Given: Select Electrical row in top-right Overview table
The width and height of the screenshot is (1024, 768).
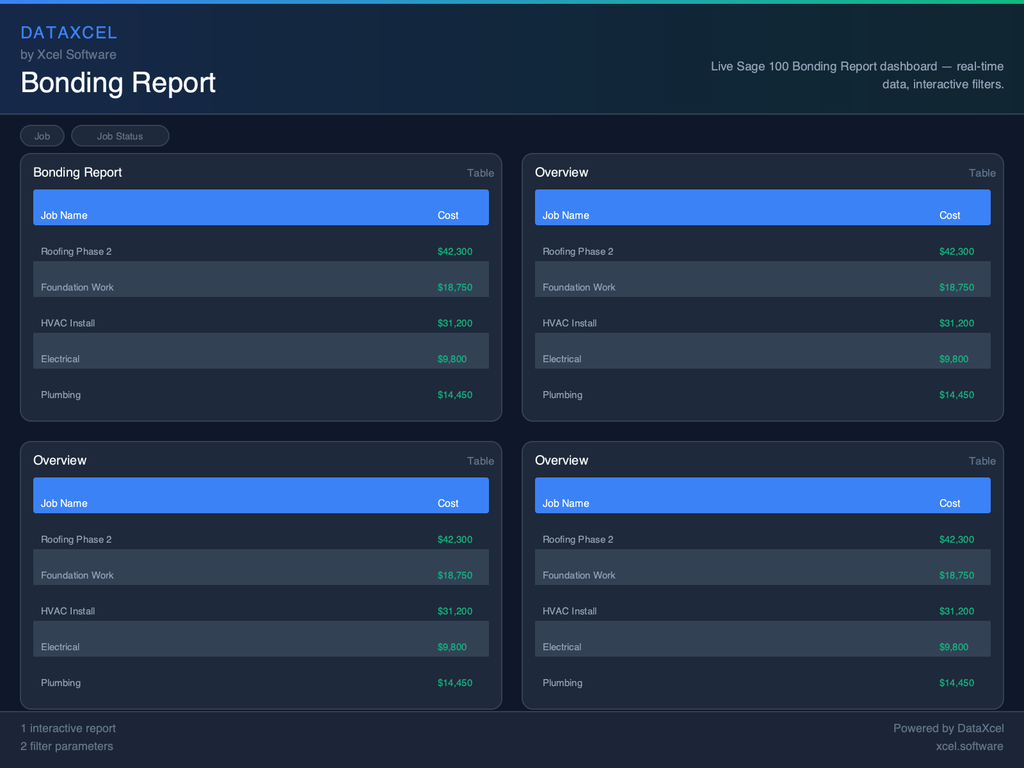Looking at the screenshot, I should click(562, 359).
